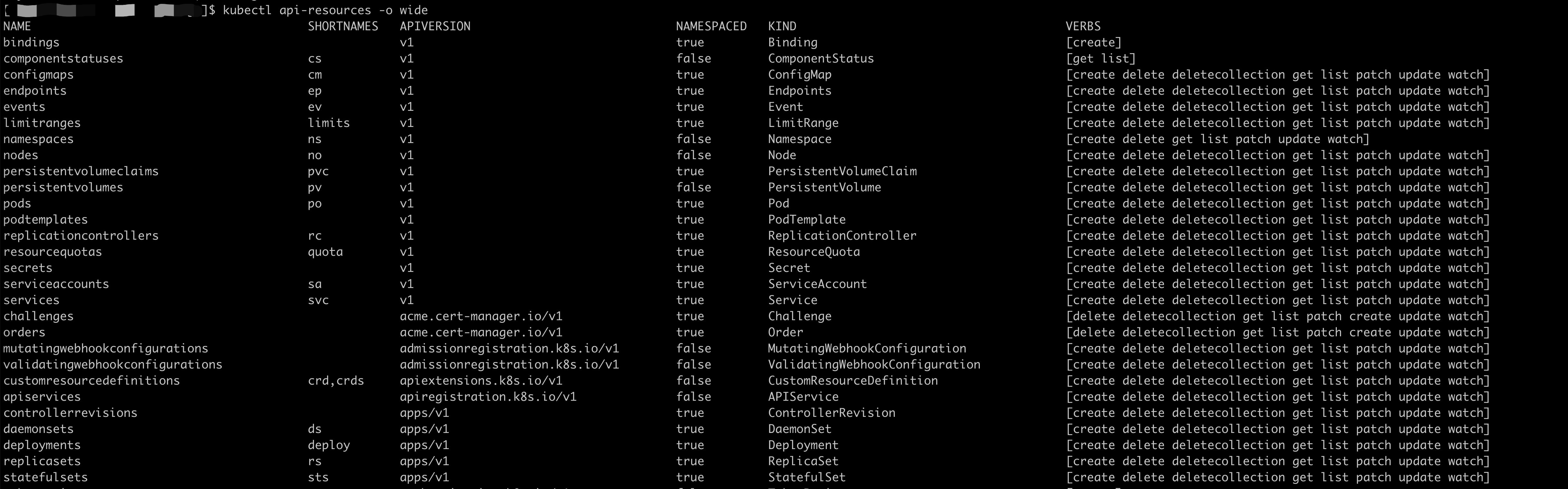Click the crd,crds shortname text
The image size is (1568, 489).
336,381
